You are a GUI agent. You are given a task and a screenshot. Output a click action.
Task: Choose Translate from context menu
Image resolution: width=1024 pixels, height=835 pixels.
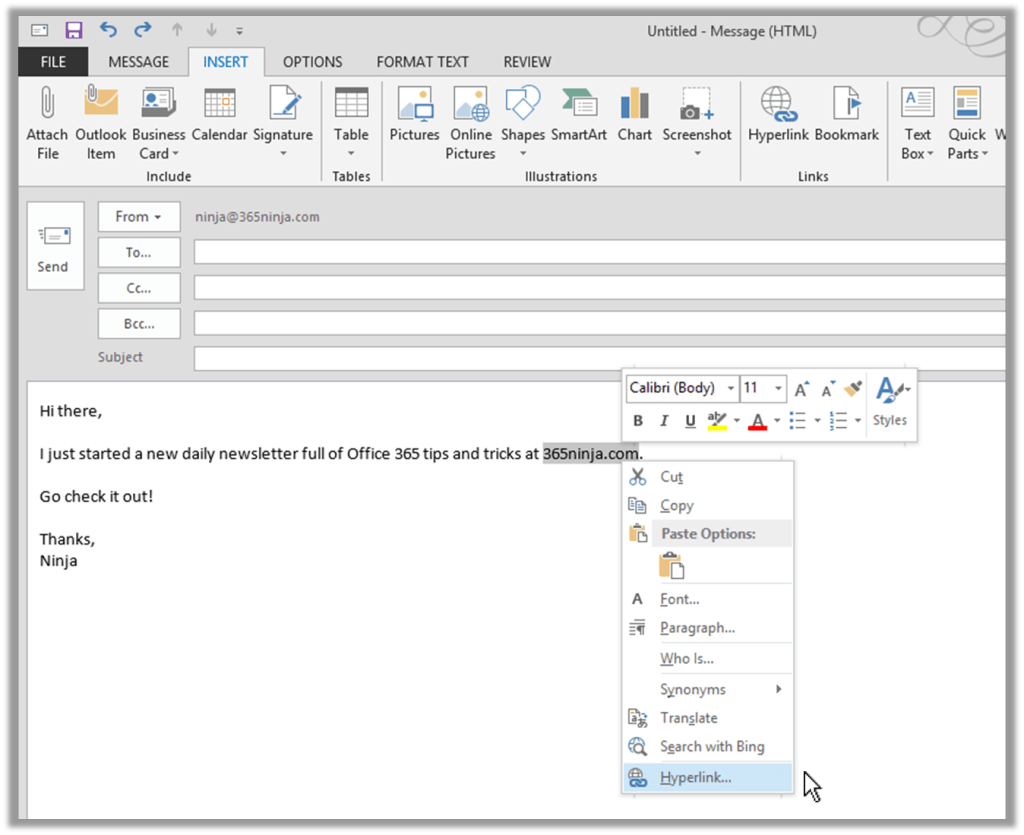point(708,718)
